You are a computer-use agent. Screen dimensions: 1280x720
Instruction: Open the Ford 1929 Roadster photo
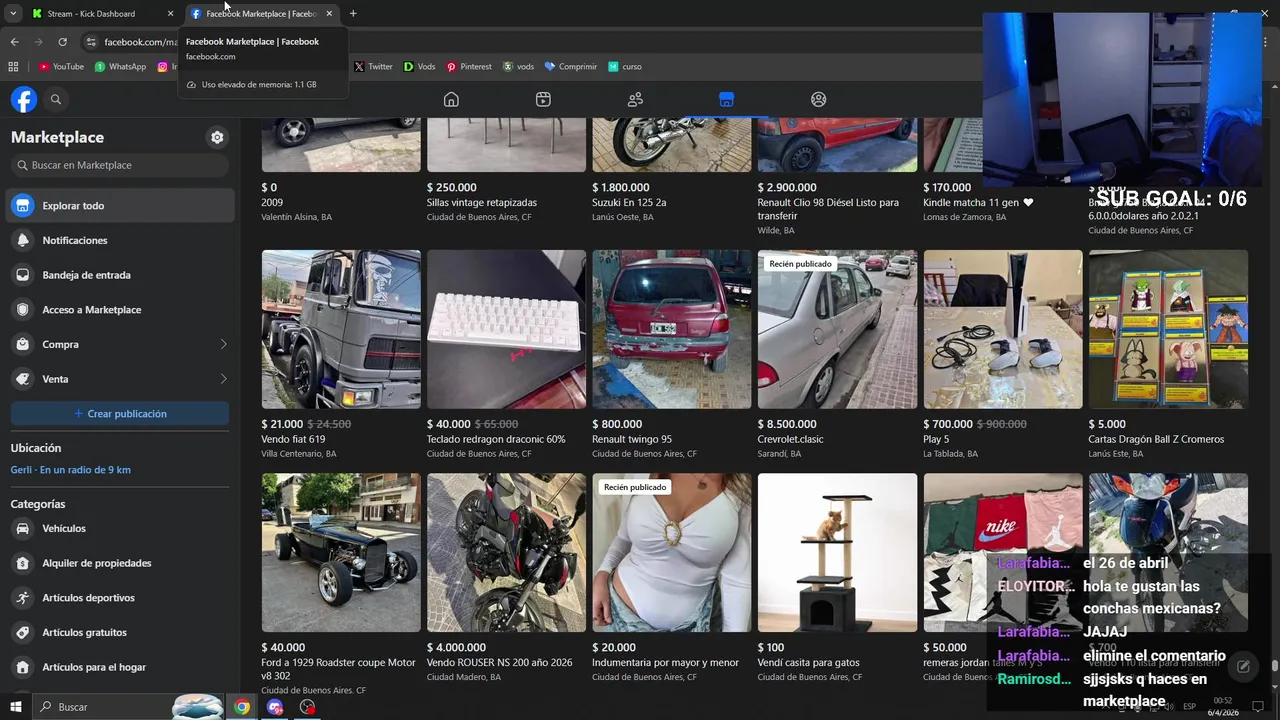(x=341, y=553)
